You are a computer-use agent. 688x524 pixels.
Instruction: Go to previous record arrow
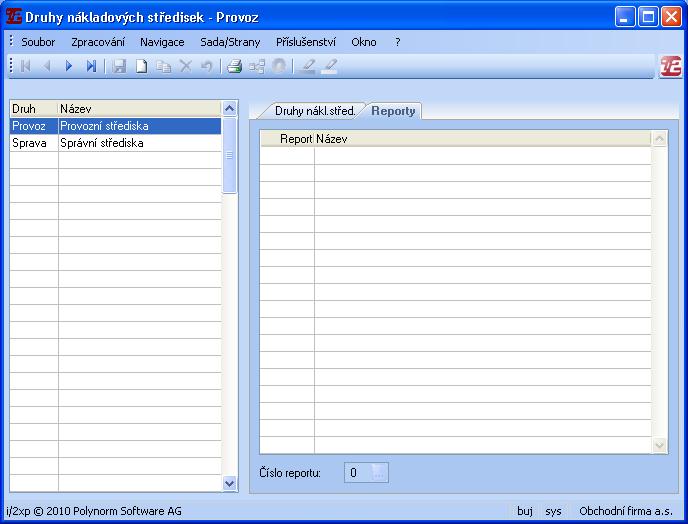(47, 66)
